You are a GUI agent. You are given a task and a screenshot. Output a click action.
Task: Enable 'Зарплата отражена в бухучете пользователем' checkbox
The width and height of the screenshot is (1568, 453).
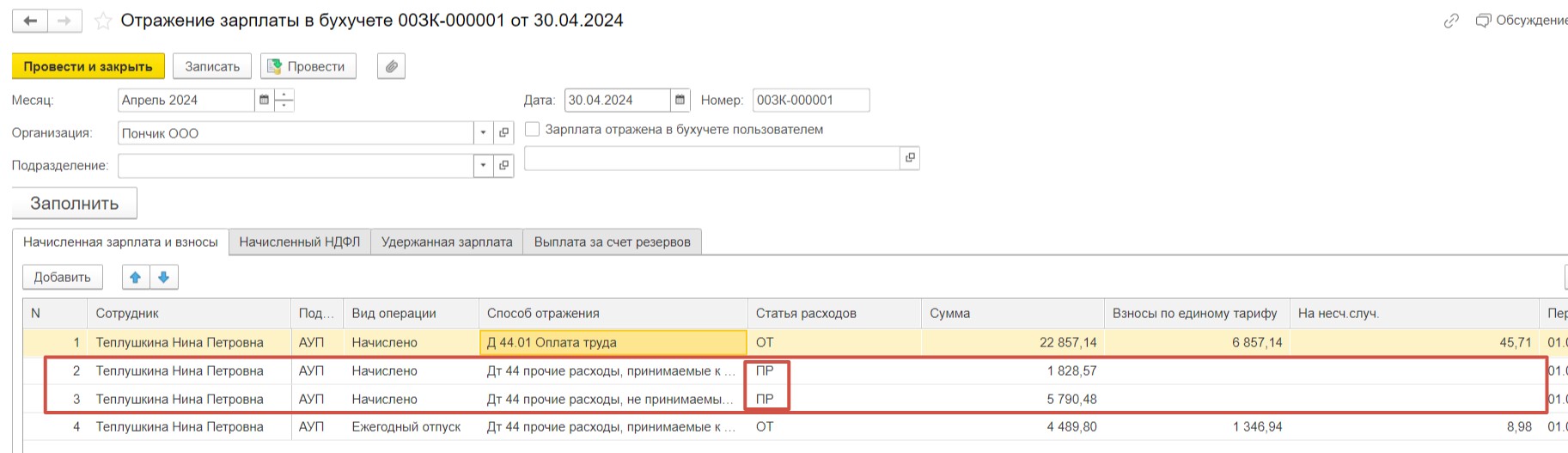pos(533,129)
